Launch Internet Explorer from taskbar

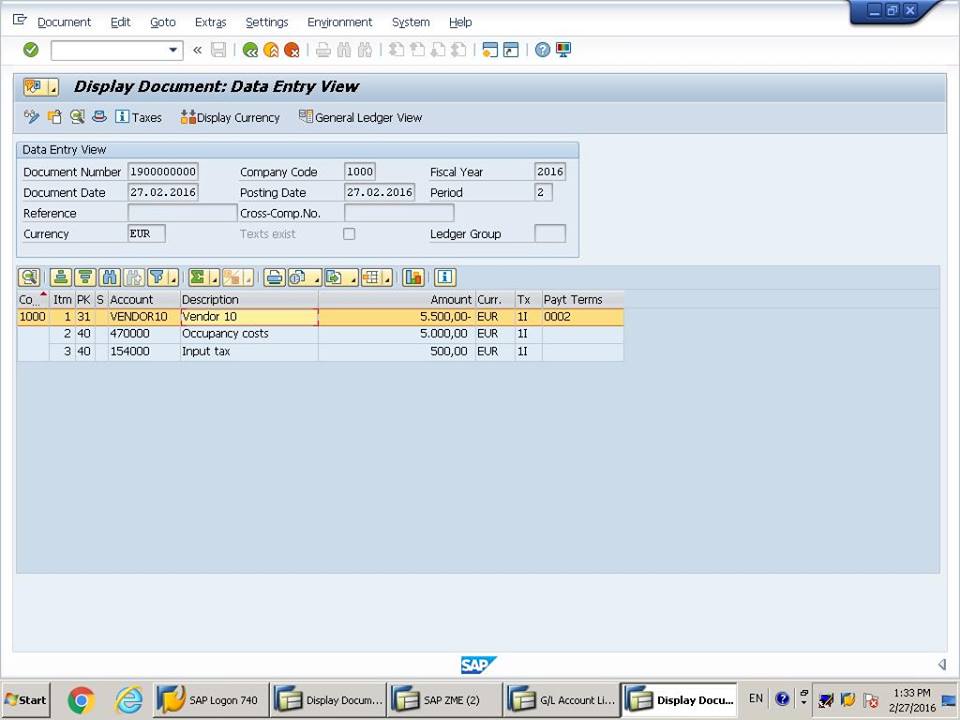coord(129,700)
